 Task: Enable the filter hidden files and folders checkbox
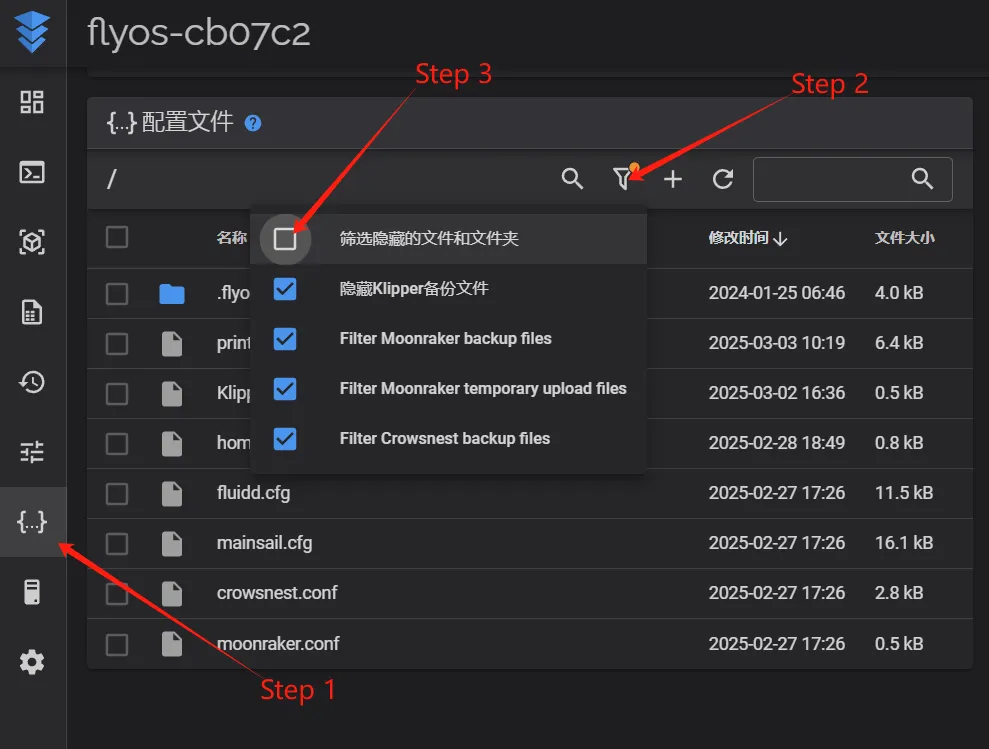tap(285, 239)
